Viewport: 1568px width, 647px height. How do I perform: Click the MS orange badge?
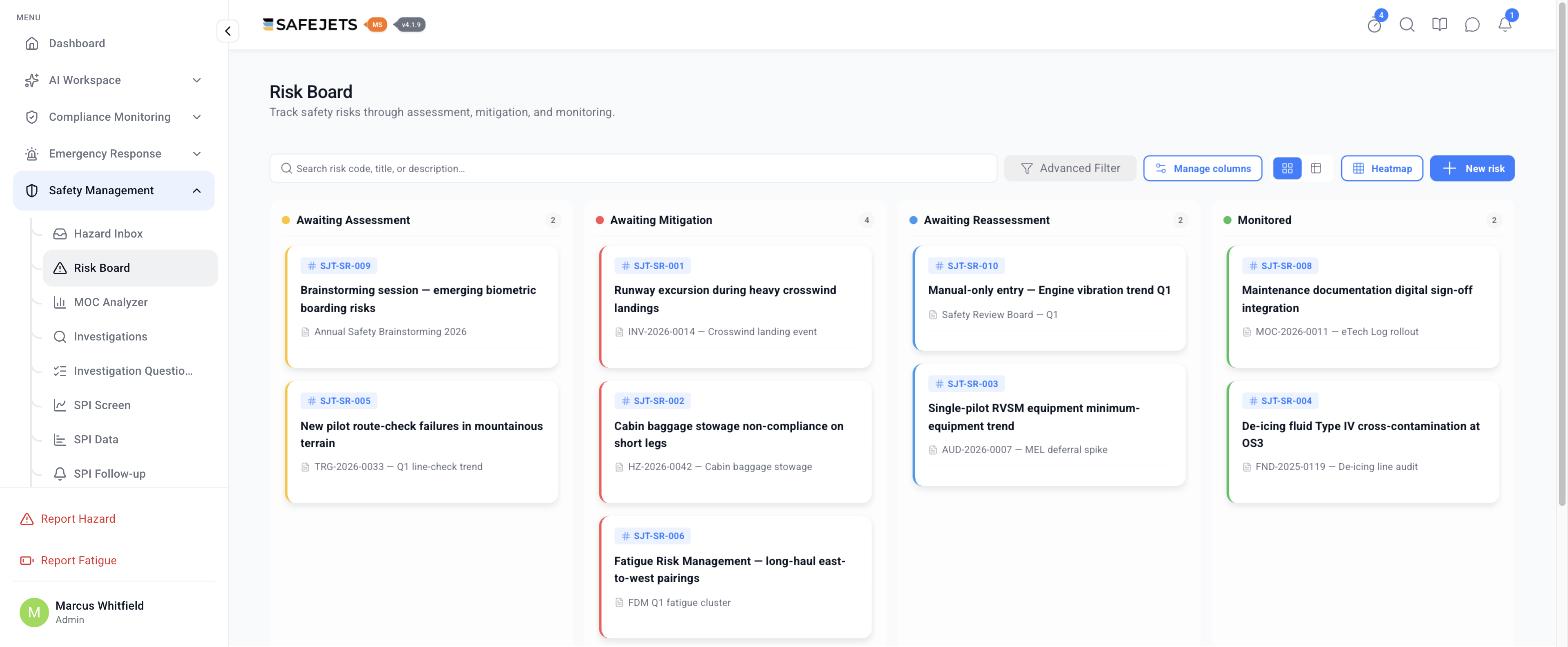[377, 24]
